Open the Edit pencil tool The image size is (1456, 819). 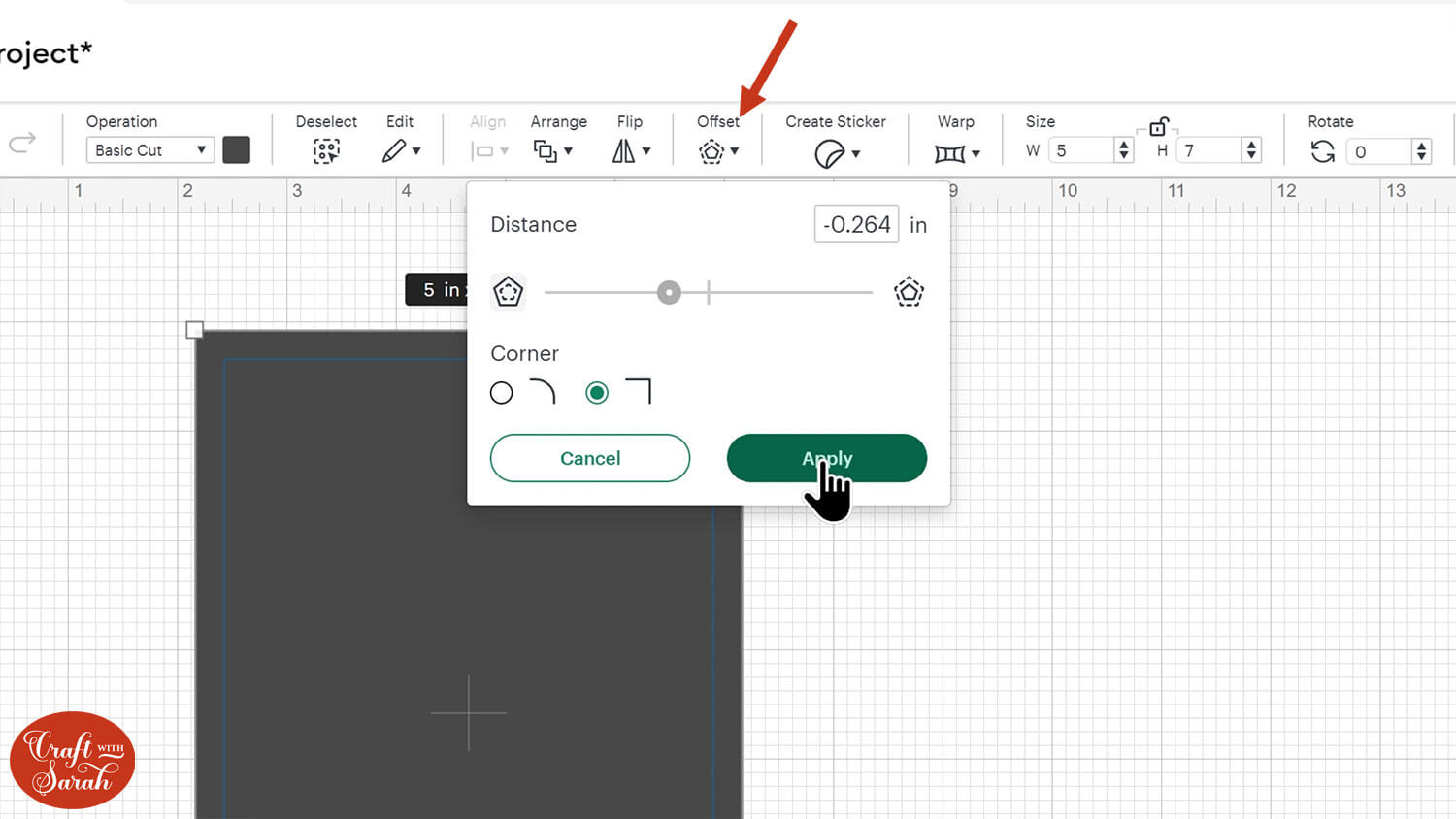point(394,151)
